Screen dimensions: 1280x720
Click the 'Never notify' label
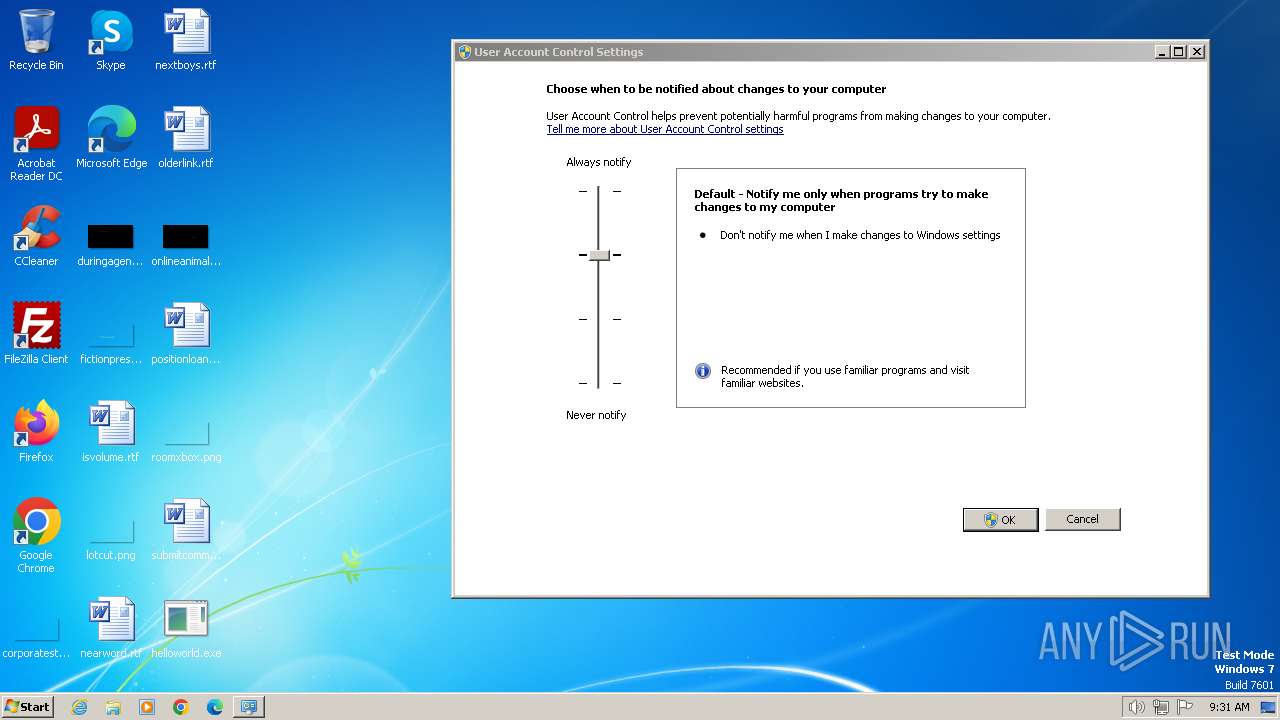tap(596, 415)
